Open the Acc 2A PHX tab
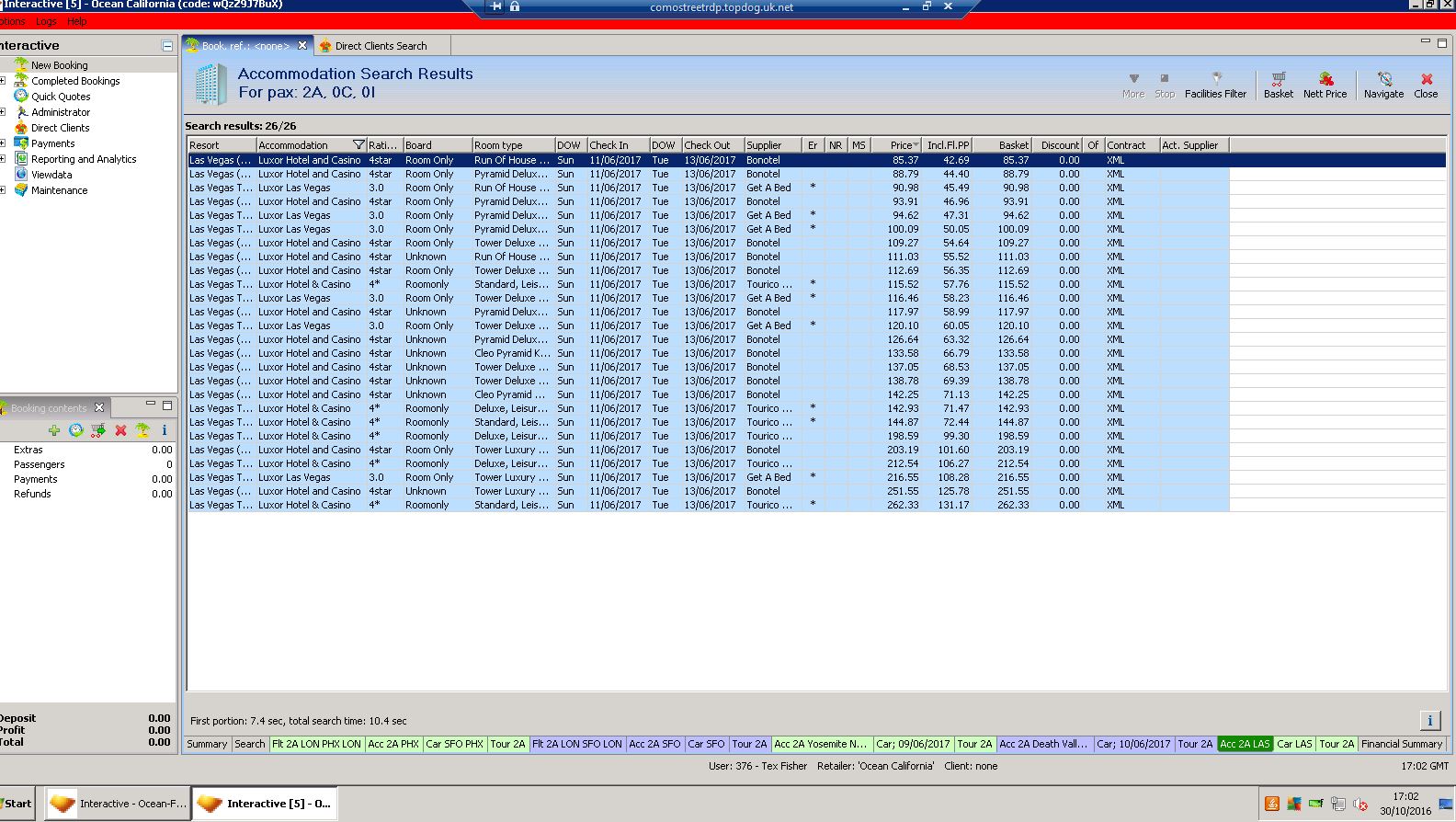This screenshot has height=822, width=1456. tap(393, 744)
